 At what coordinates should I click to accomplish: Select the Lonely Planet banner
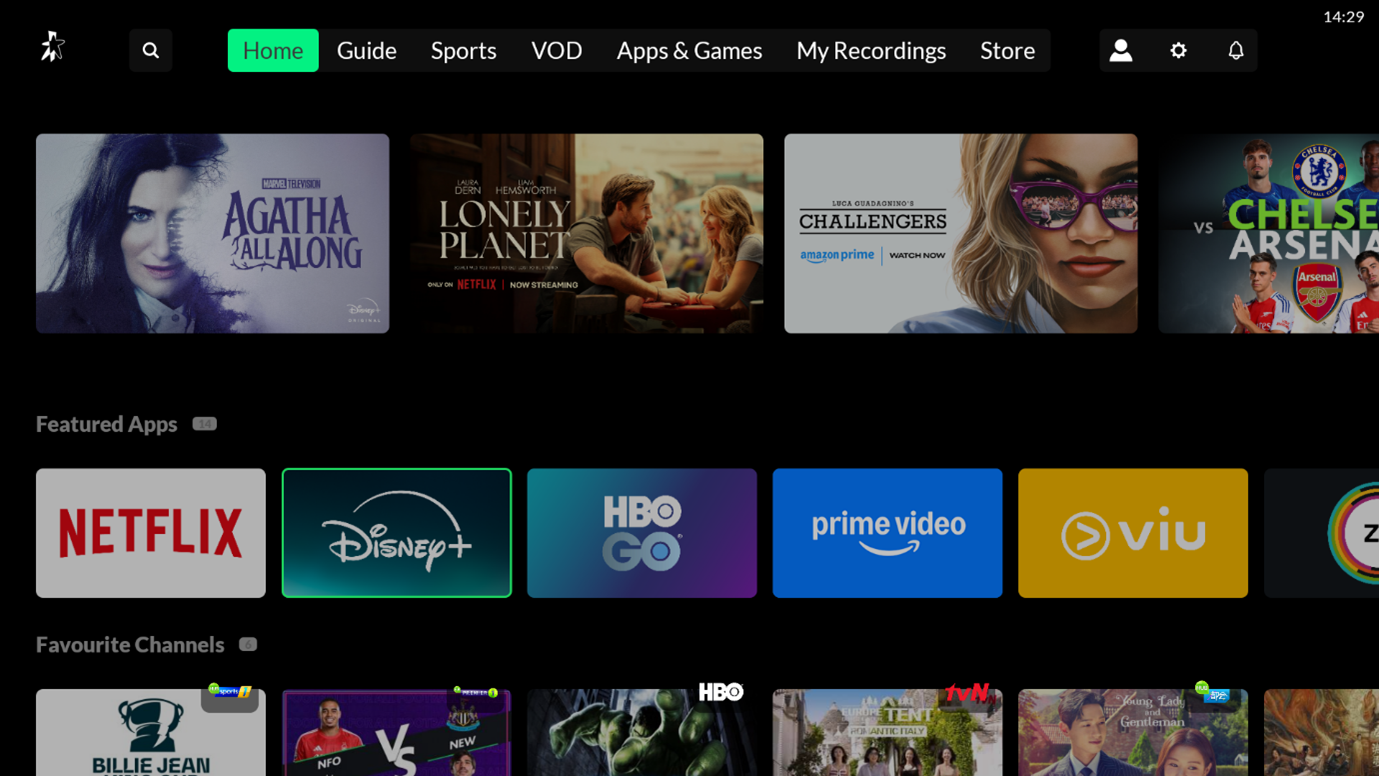587,233
